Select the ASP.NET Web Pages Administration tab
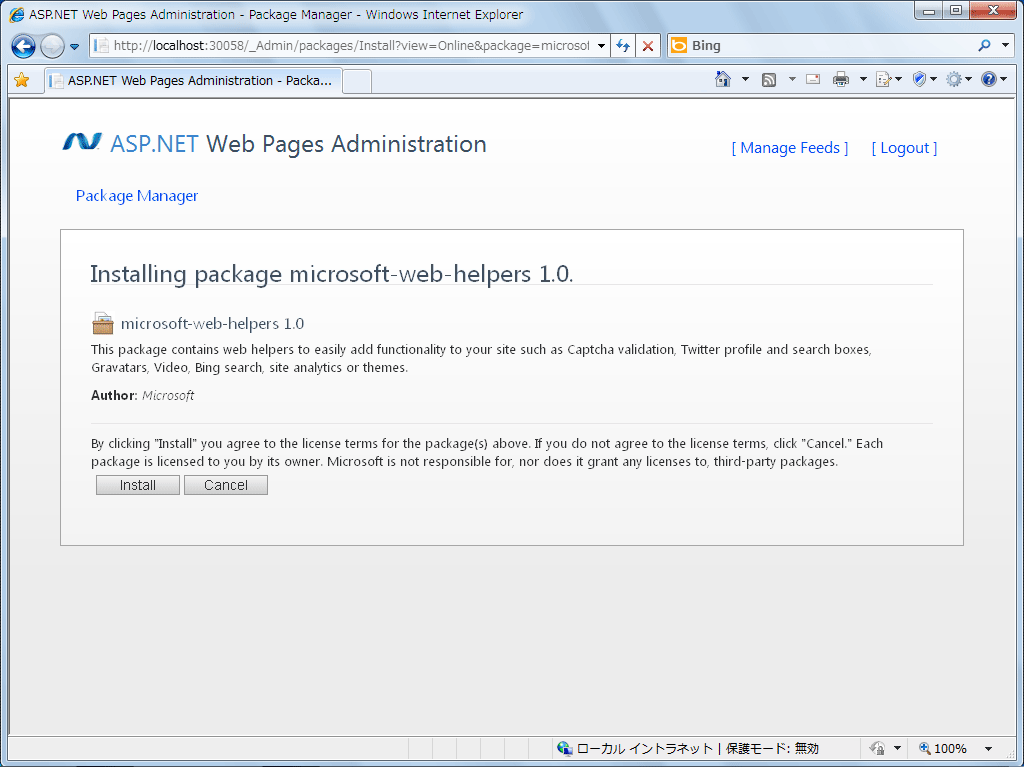Screen dimensions: 1024x767 pyautogui.click(x=193, y=79)
